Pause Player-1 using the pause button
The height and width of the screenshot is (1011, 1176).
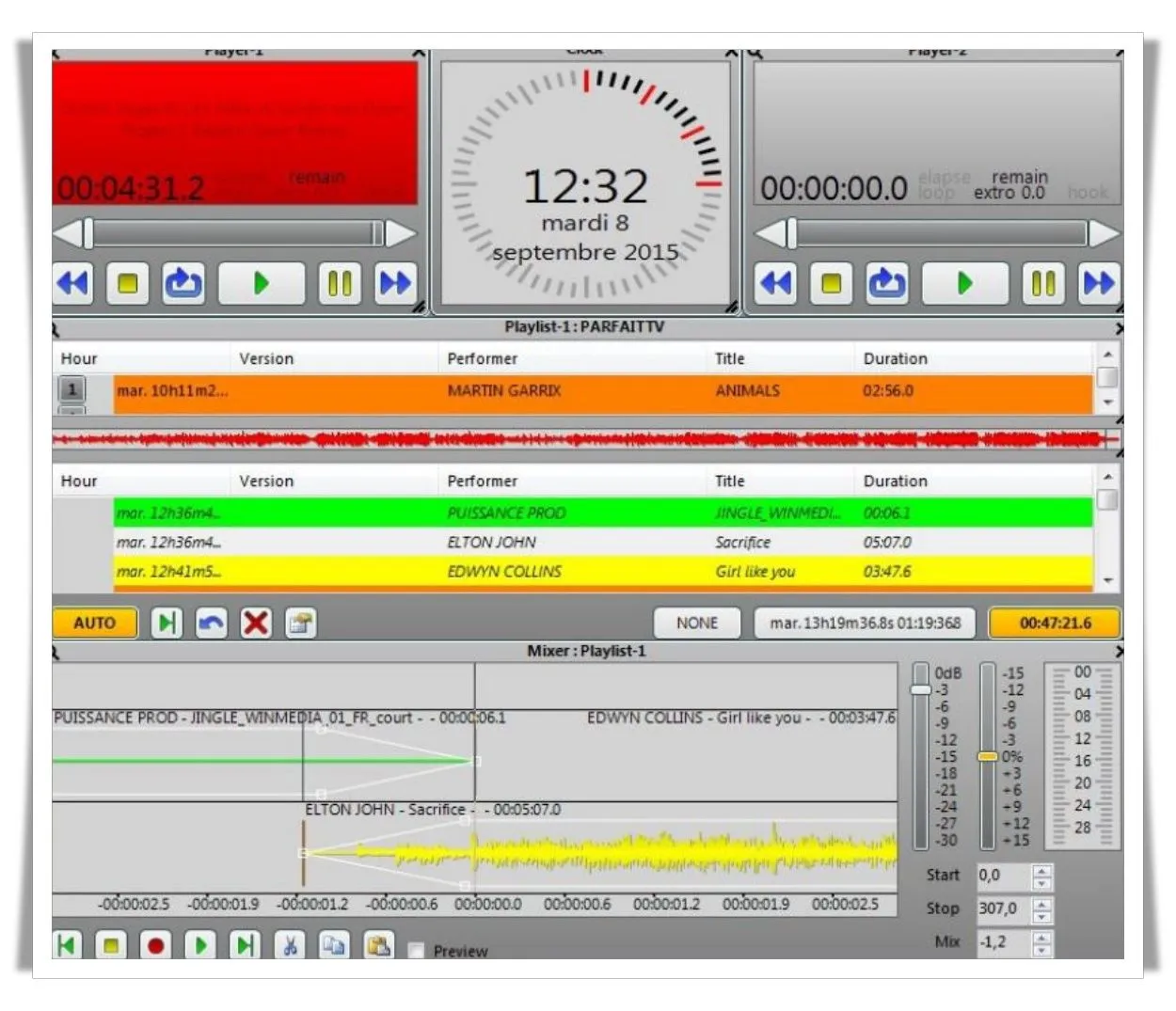coord(340,282)
